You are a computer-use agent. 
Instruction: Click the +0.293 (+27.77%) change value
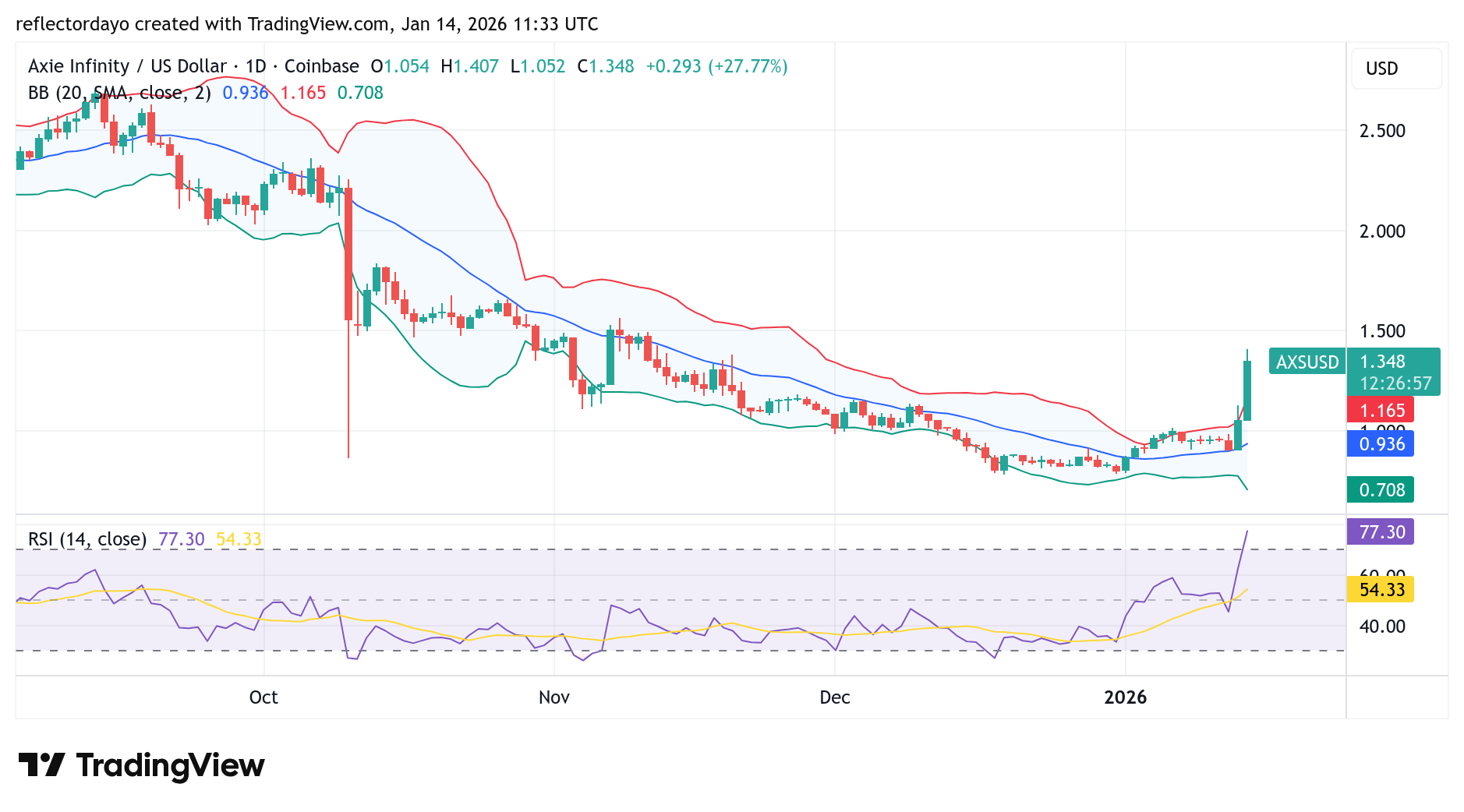pyautogui.click(x=716, y=66)
